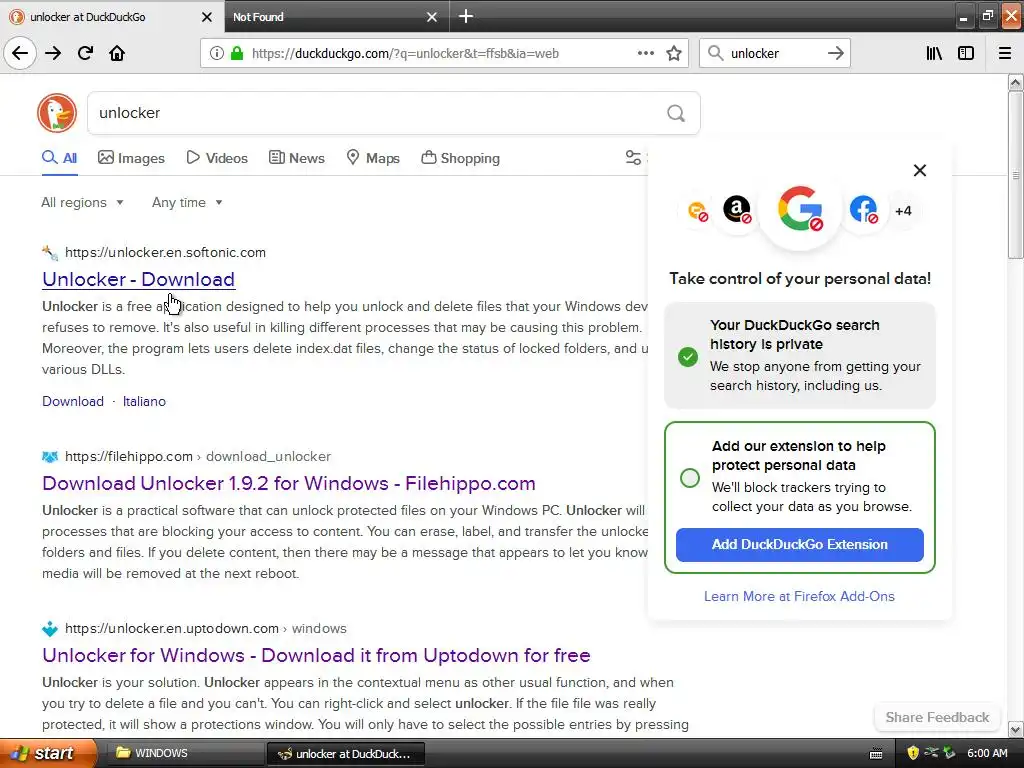The image size is (1024, 768).
Task: Select unlocker at DuckDuck taskbar button
Action: pos(345,754)
